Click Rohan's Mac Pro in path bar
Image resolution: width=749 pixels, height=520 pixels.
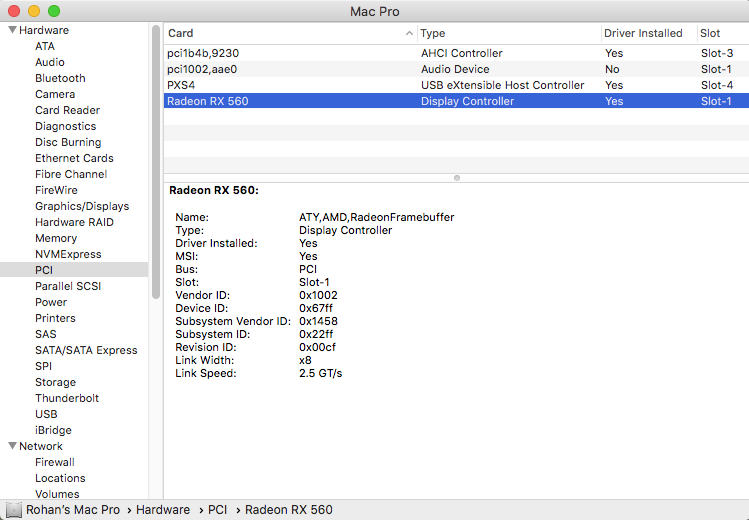point(73,510)
